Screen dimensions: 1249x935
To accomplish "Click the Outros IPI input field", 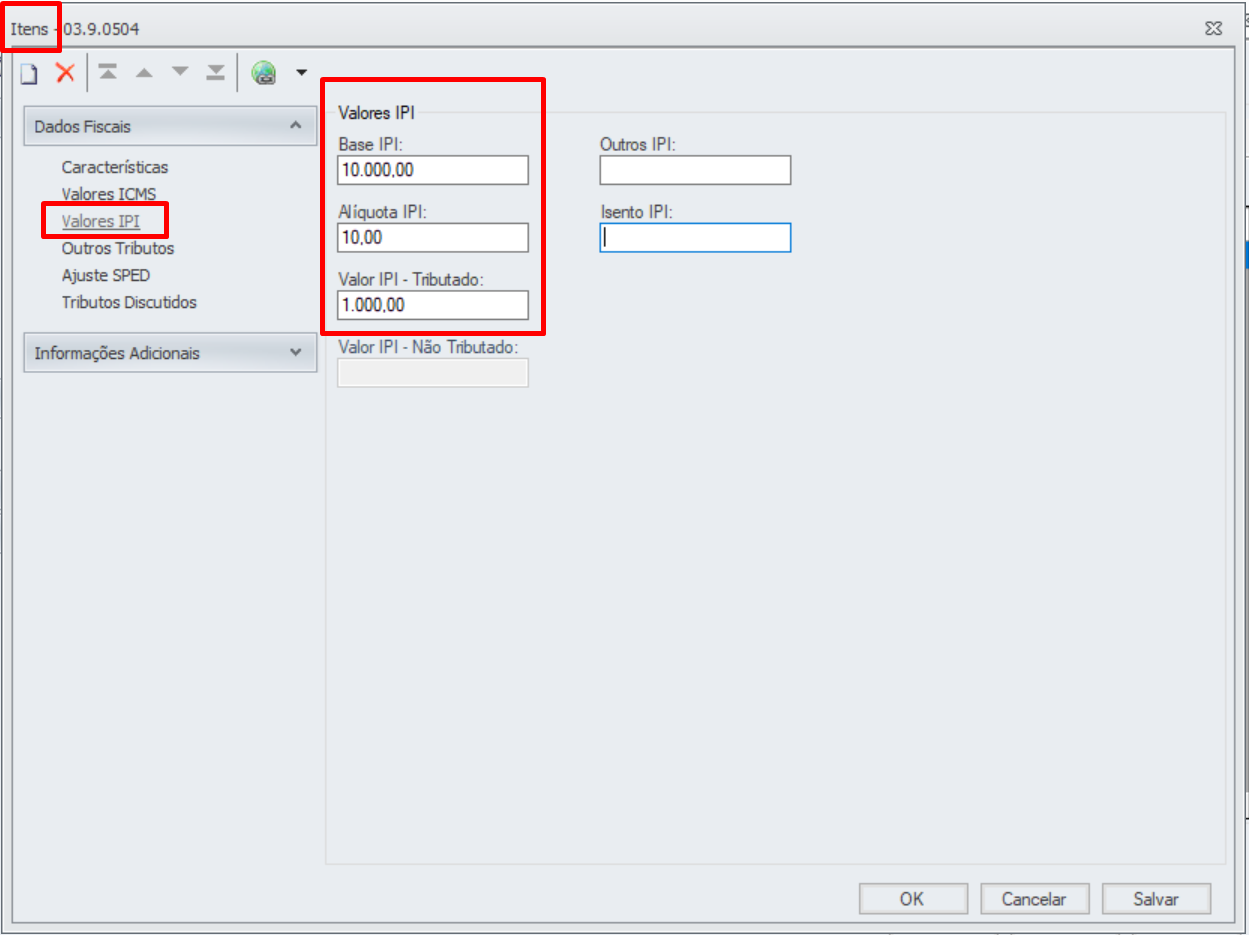I will click(695, 170).
